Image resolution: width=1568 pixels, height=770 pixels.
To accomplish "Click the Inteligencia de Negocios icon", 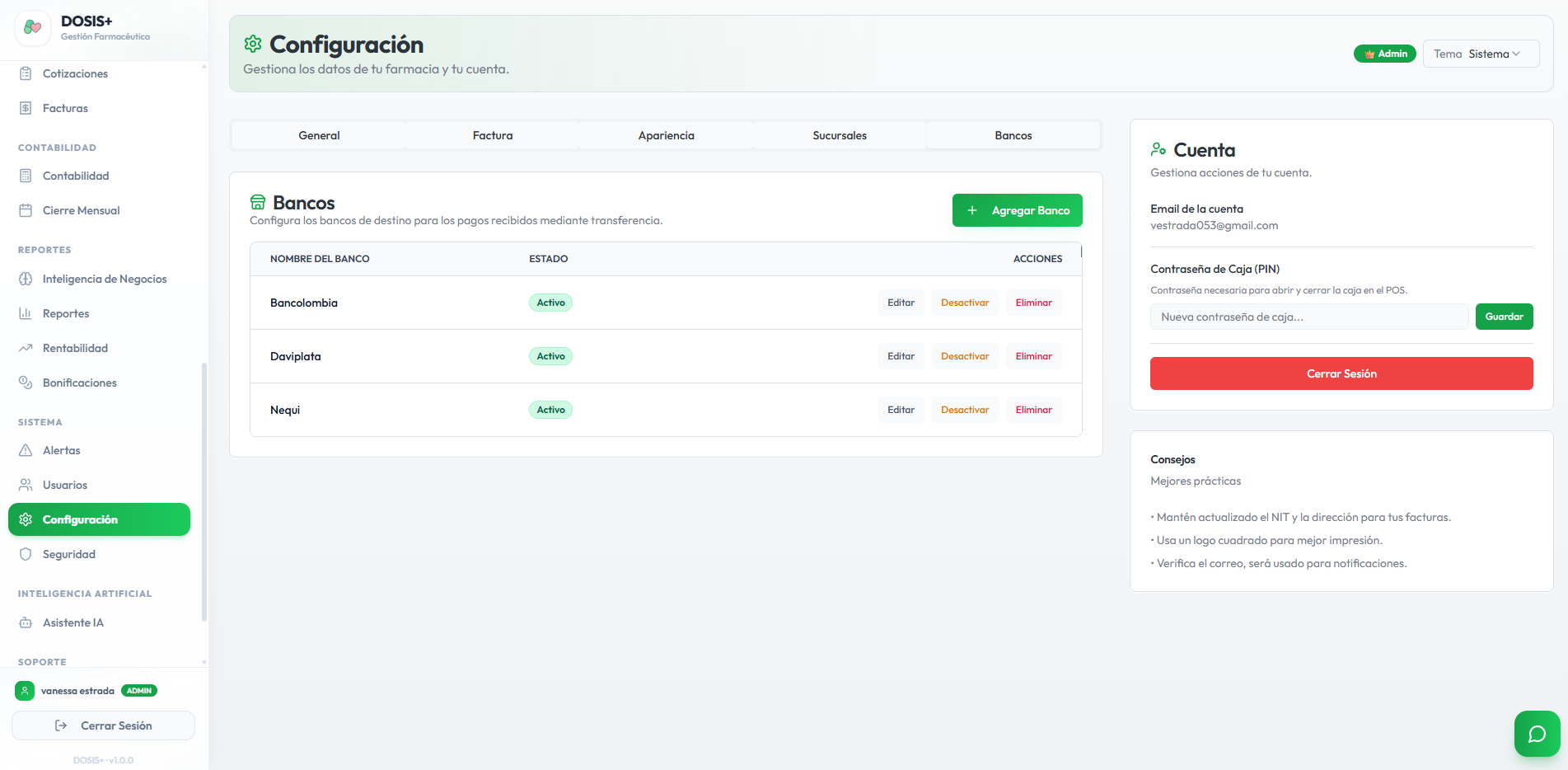I will (26, 279).
